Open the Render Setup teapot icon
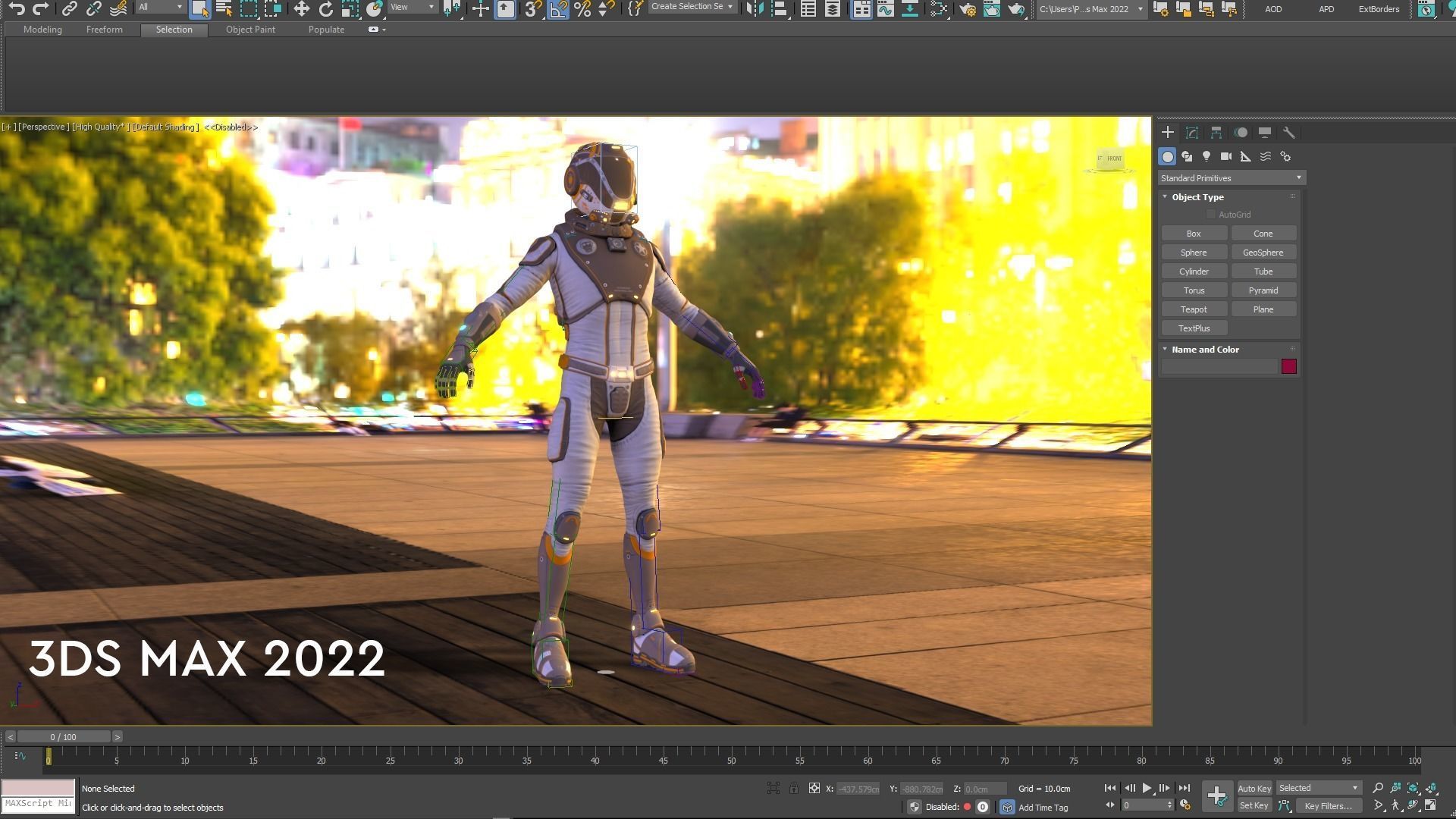This screenshot has height=819, width=1456. 968,8
